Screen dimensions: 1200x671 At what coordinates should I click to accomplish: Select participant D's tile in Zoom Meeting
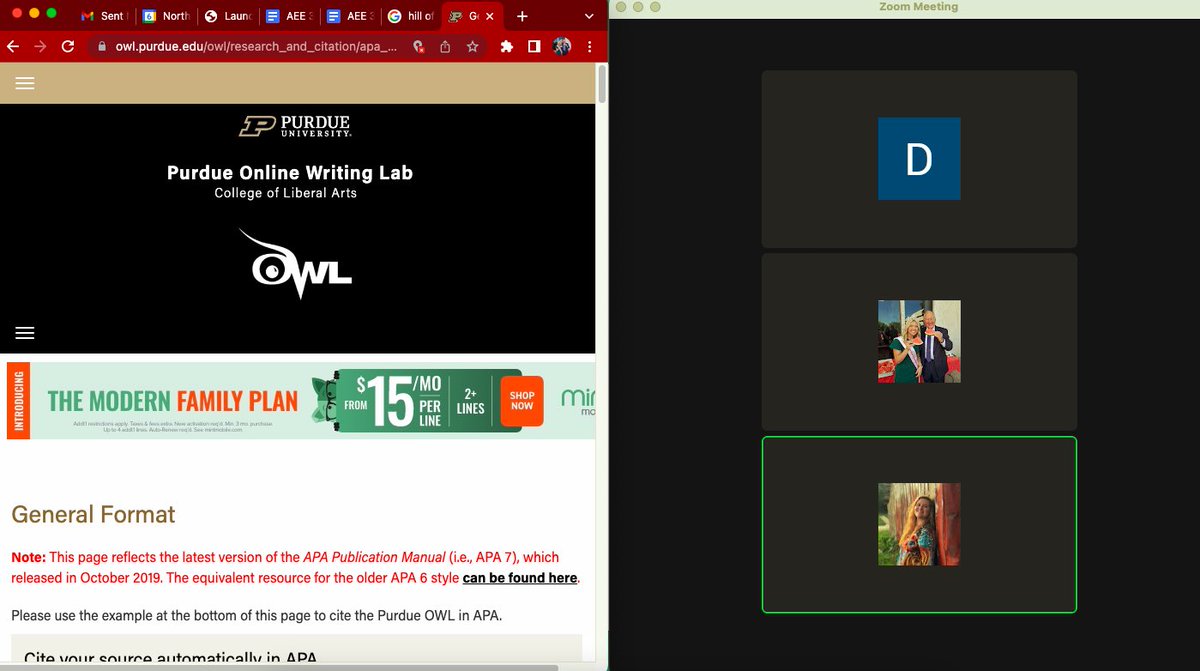(x=919, y=159)
